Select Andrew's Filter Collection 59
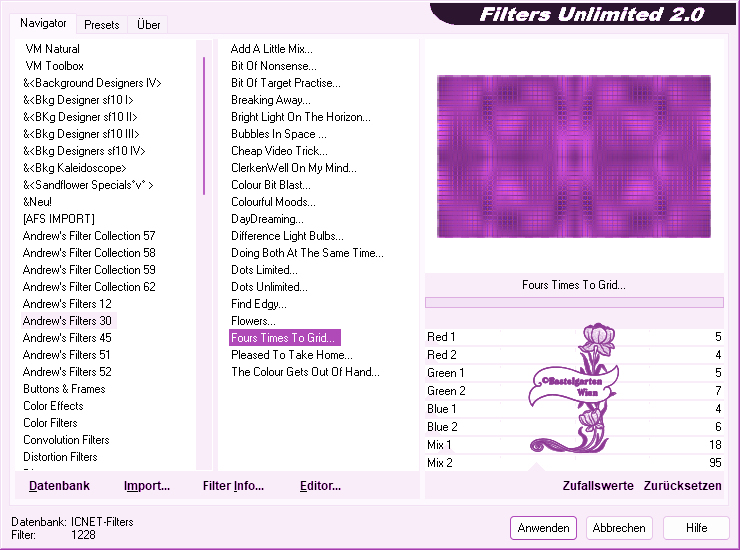Image resolution: width=740 pixels, height=550 pixels. [89, 270]
